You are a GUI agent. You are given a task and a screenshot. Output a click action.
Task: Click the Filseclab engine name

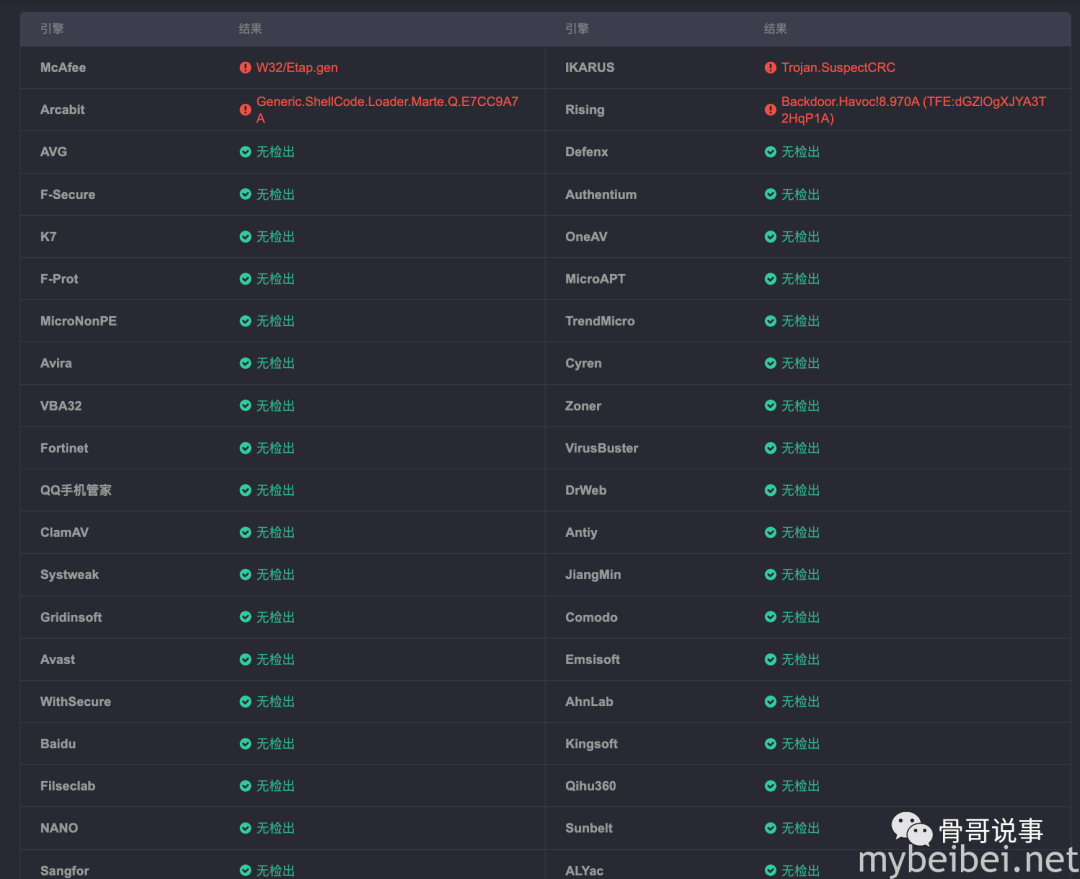(x=68, y=786)
